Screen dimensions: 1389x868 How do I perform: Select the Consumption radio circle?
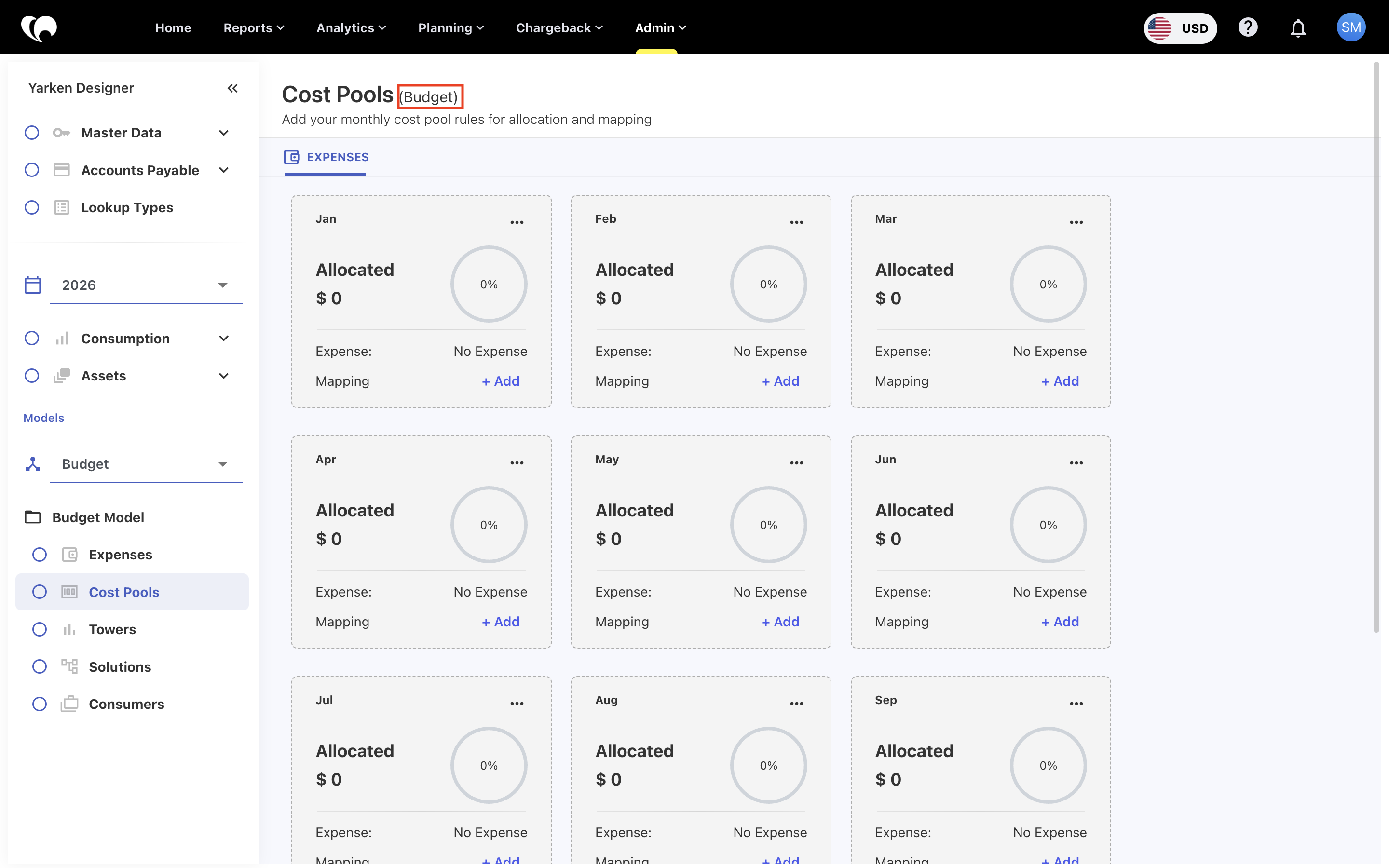pos(31,338)
